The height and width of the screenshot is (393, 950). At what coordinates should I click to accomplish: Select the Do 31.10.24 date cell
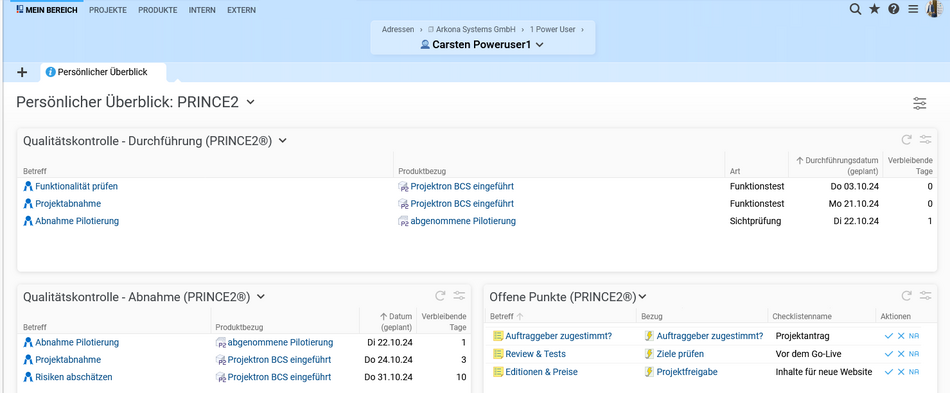388,377
